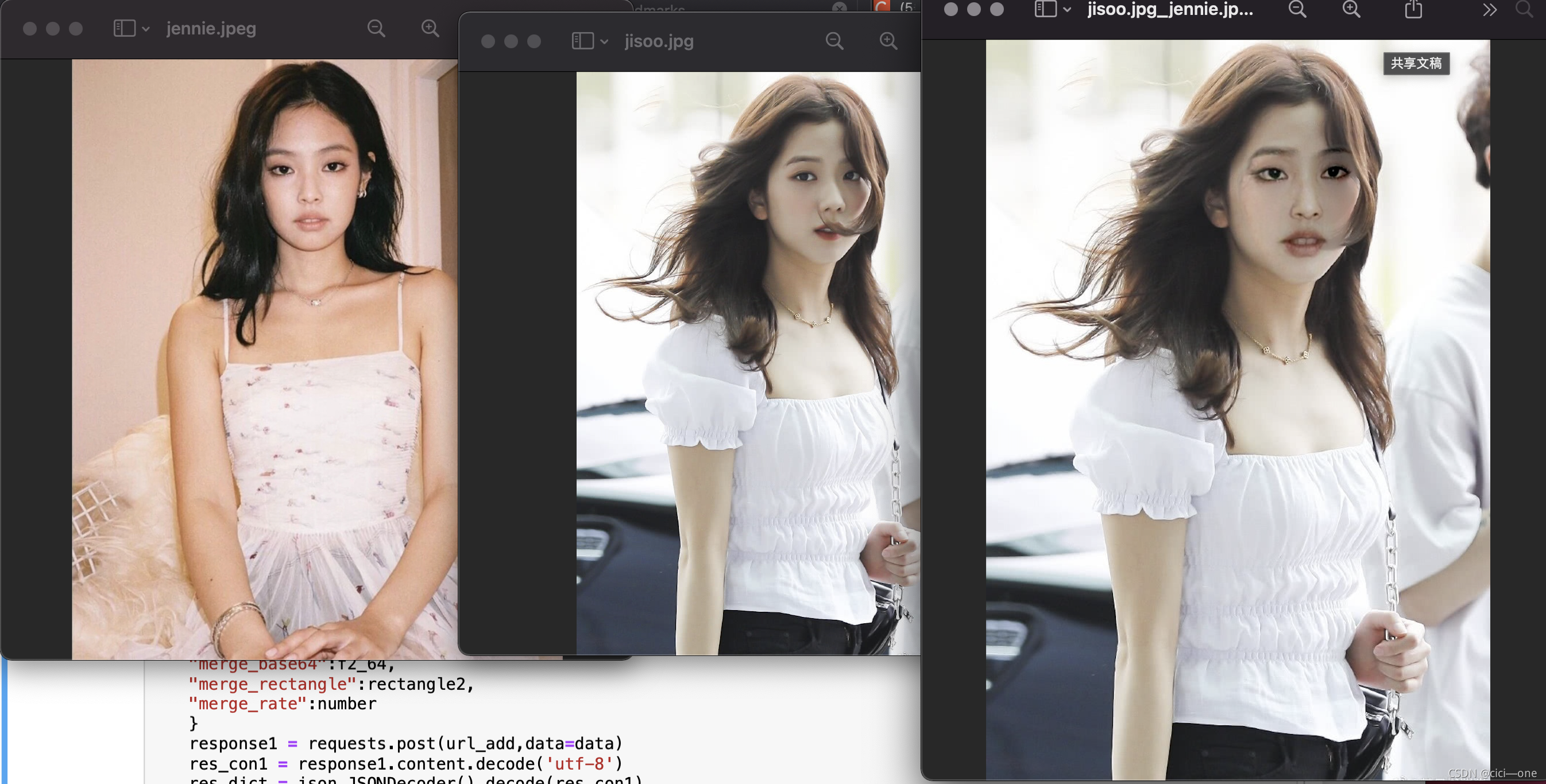Close the 'dmarks' browser tab

point(839,7)
